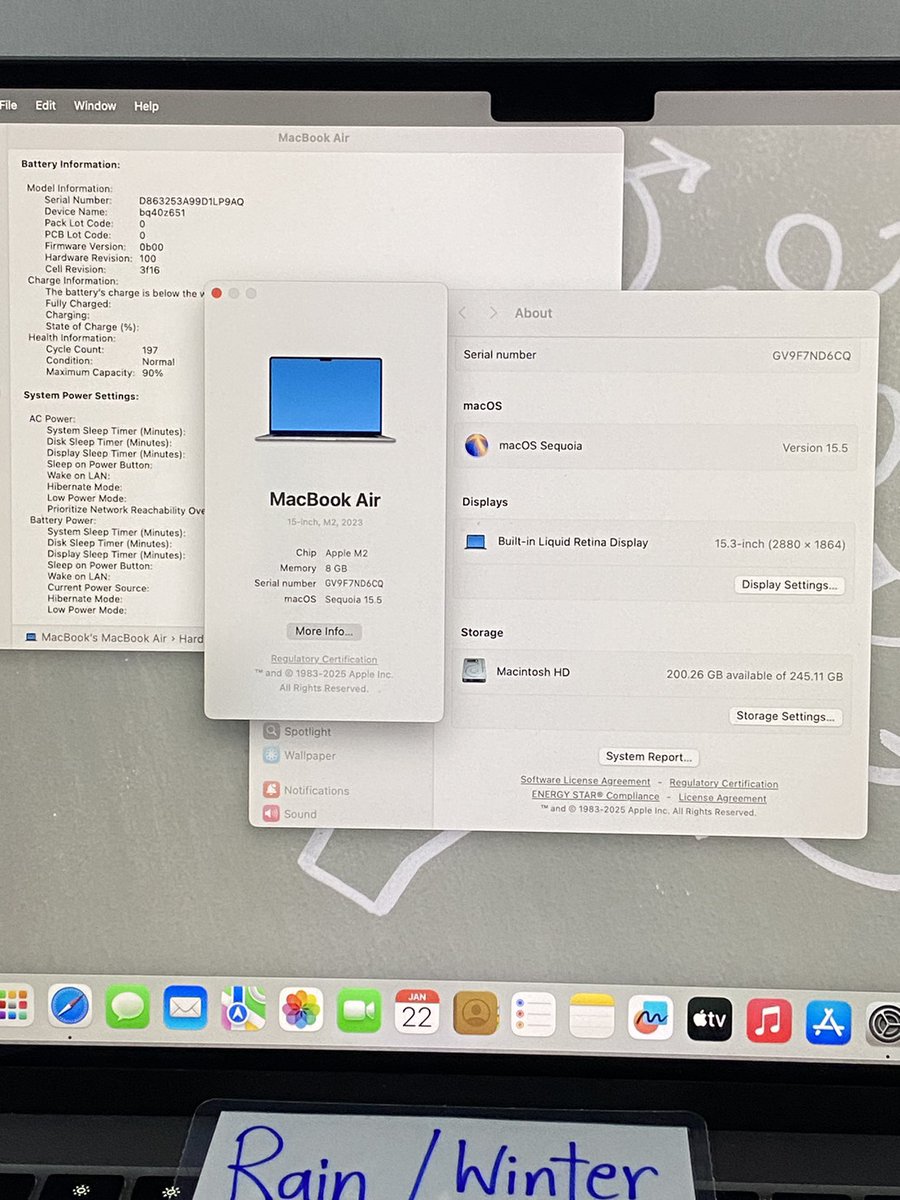The image size is (900, 1200).
Task: Open the Window menu
Action: [95, 105]
